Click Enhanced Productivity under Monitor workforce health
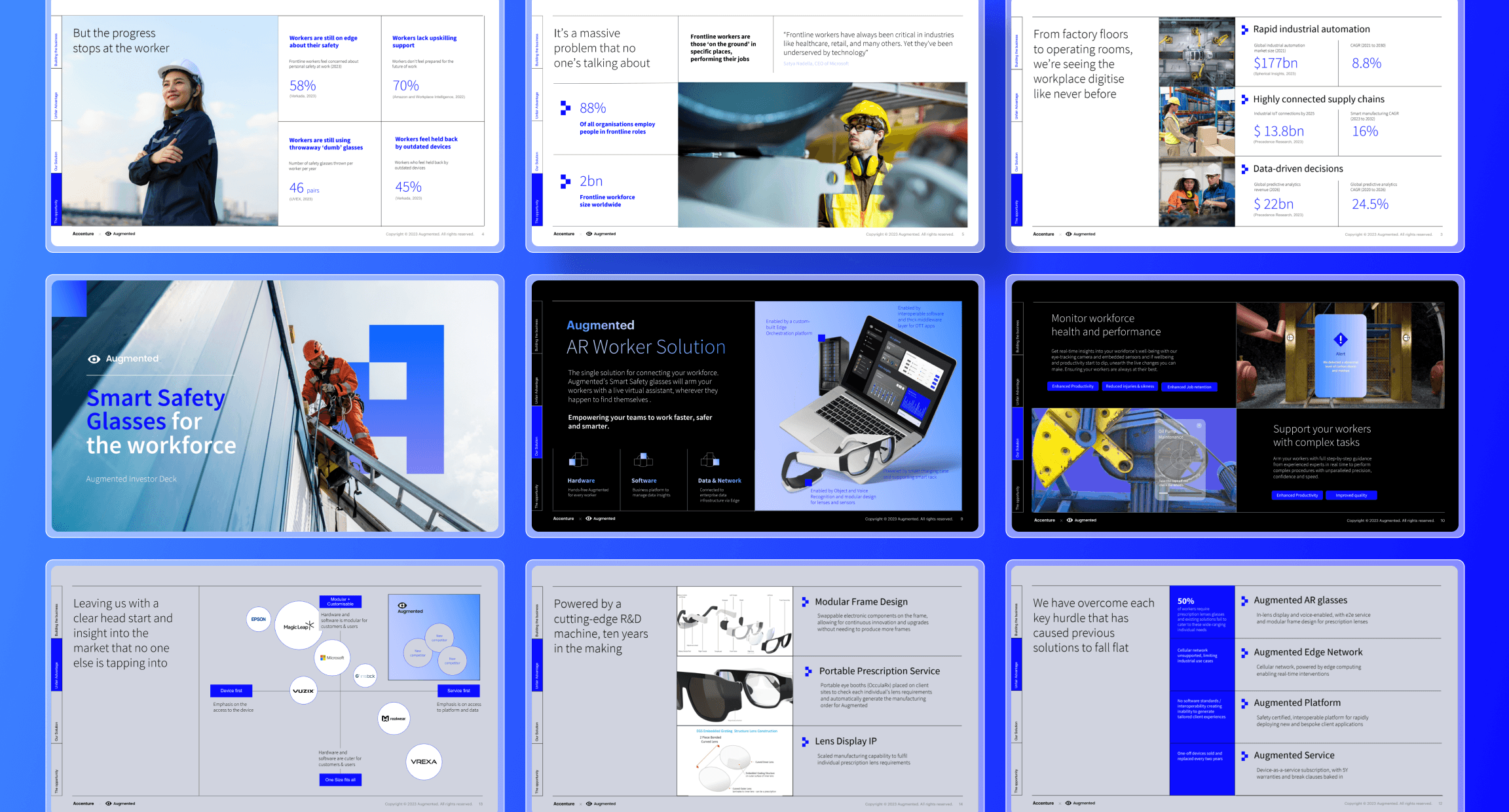Viewport: 1509px width, 812px height. [1073, 386]
